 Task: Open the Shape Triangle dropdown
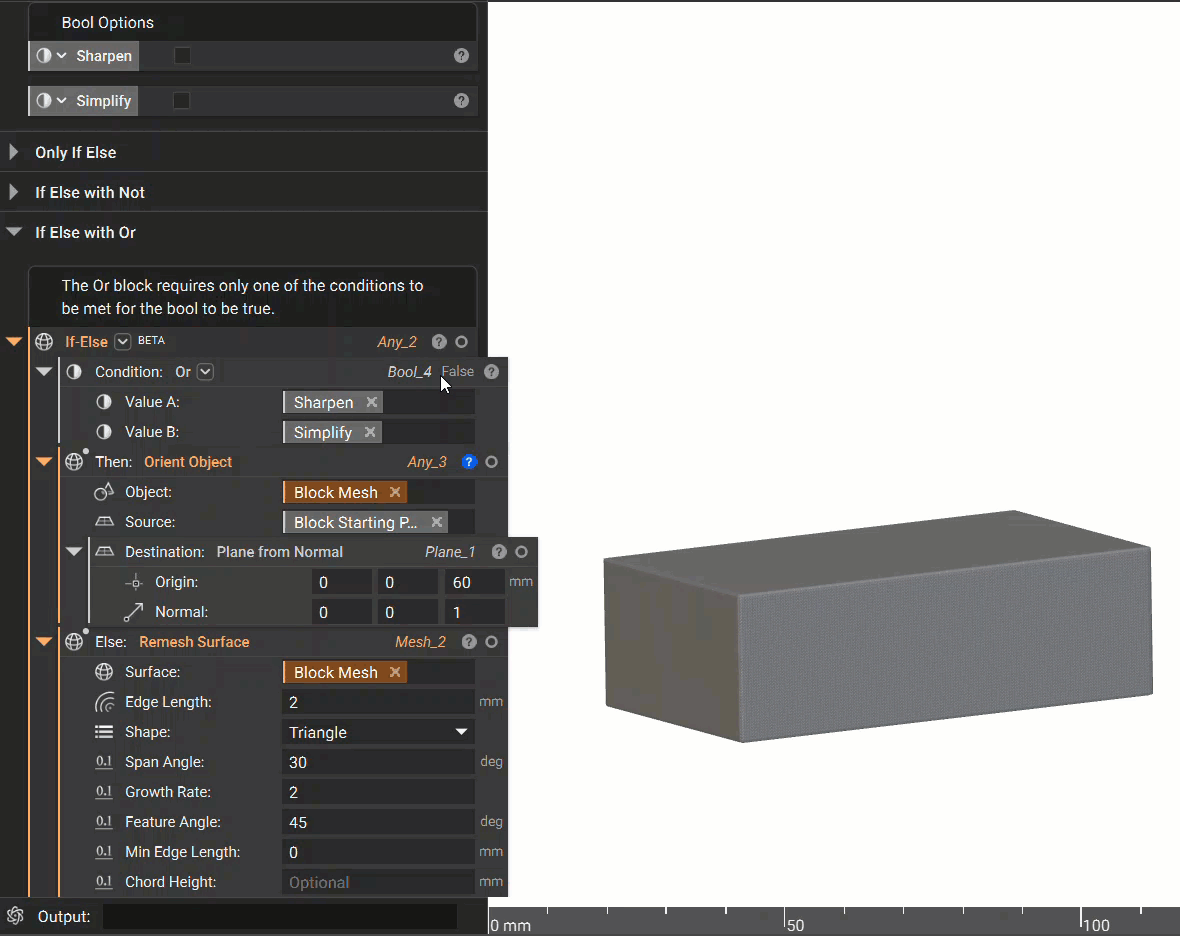(378, 732)
